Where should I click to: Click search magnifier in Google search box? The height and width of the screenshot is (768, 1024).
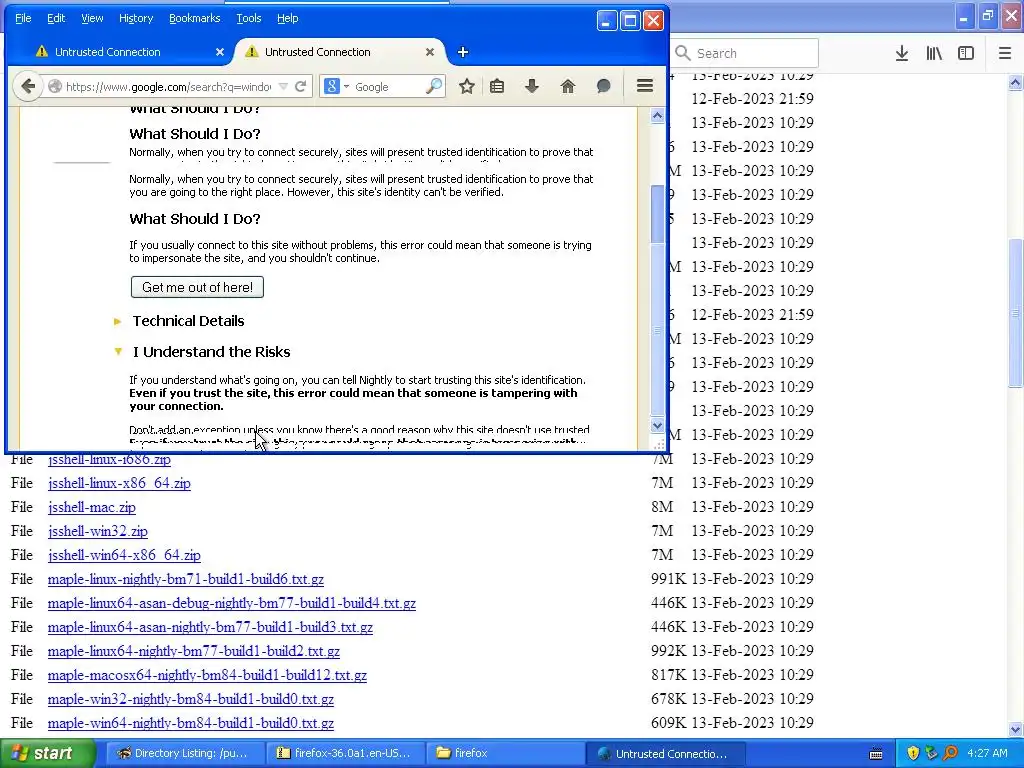pos(434,86)
